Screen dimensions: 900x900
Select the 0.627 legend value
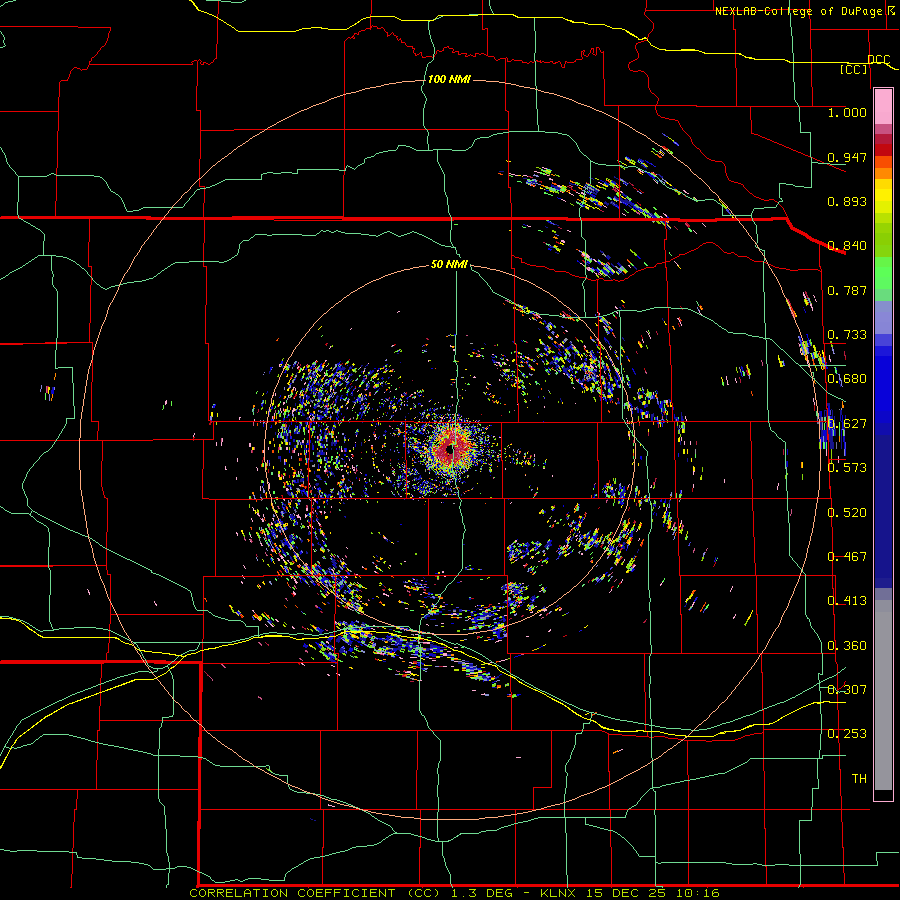[847, 424]
